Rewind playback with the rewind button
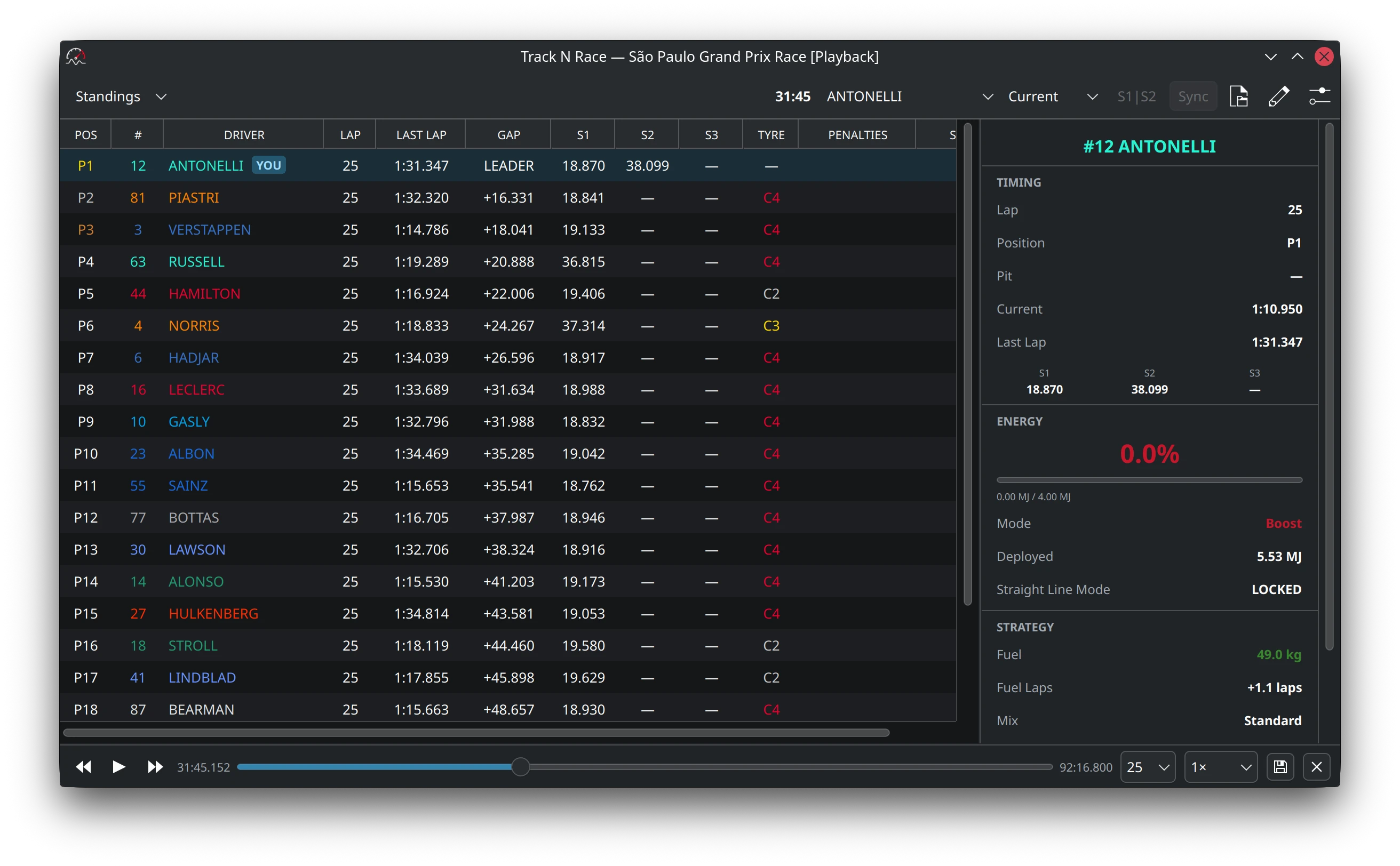Image resolution: width=1400 pixels, height=866 pixels. (x=84, y=766)
